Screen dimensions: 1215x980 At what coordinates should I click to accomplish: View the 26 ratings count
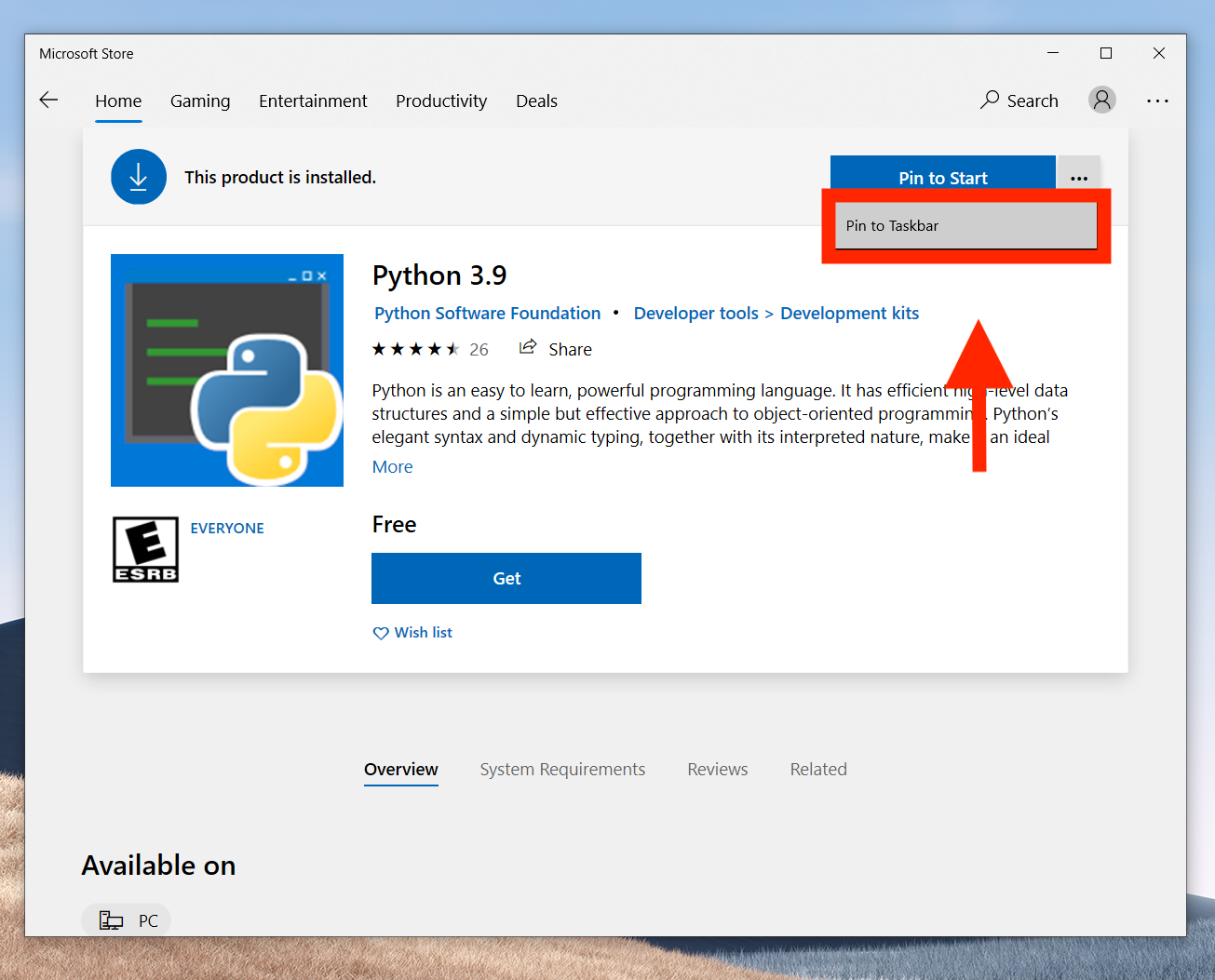pyautogui.click(x=479, y=349)
